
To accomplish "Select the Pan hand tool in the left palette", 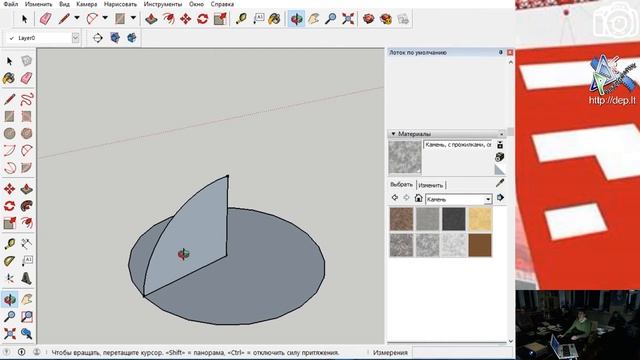I will click(26, 300).
